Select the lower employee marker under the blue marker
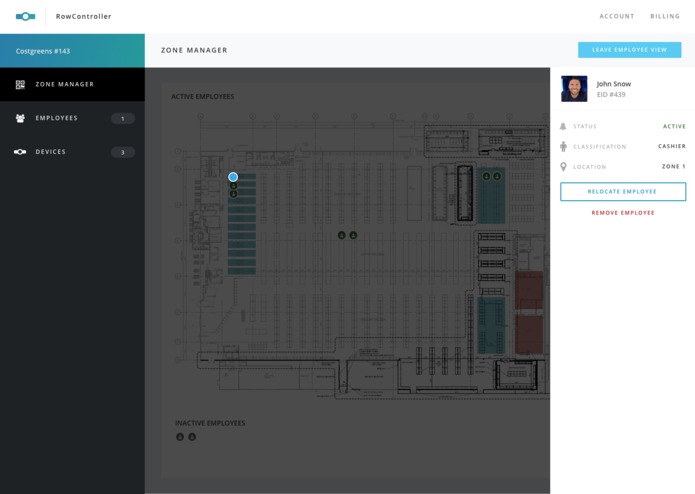The height and width of the screenshot is (494, 695). 234,194
